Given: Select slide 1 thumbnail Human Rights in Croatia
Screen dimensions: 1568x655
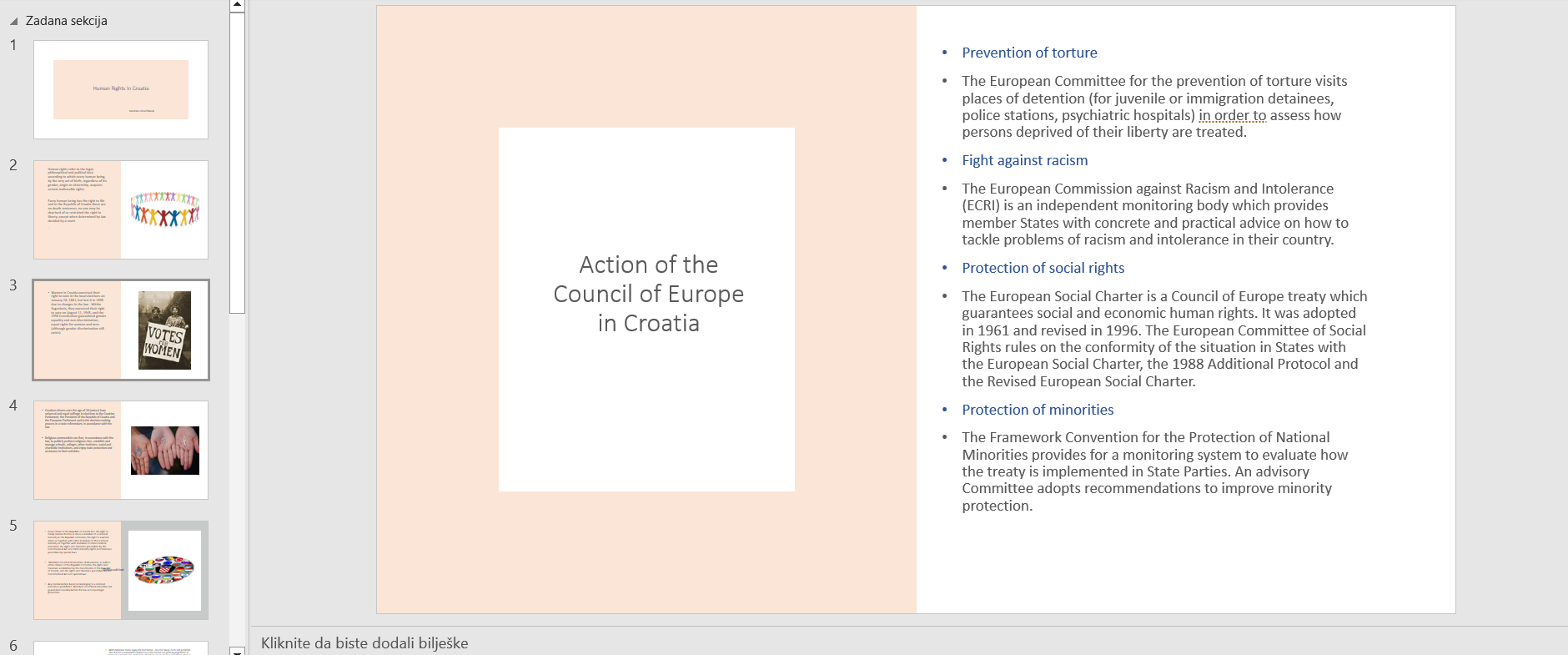Looking at the screenshot, I should pos(121,89).
